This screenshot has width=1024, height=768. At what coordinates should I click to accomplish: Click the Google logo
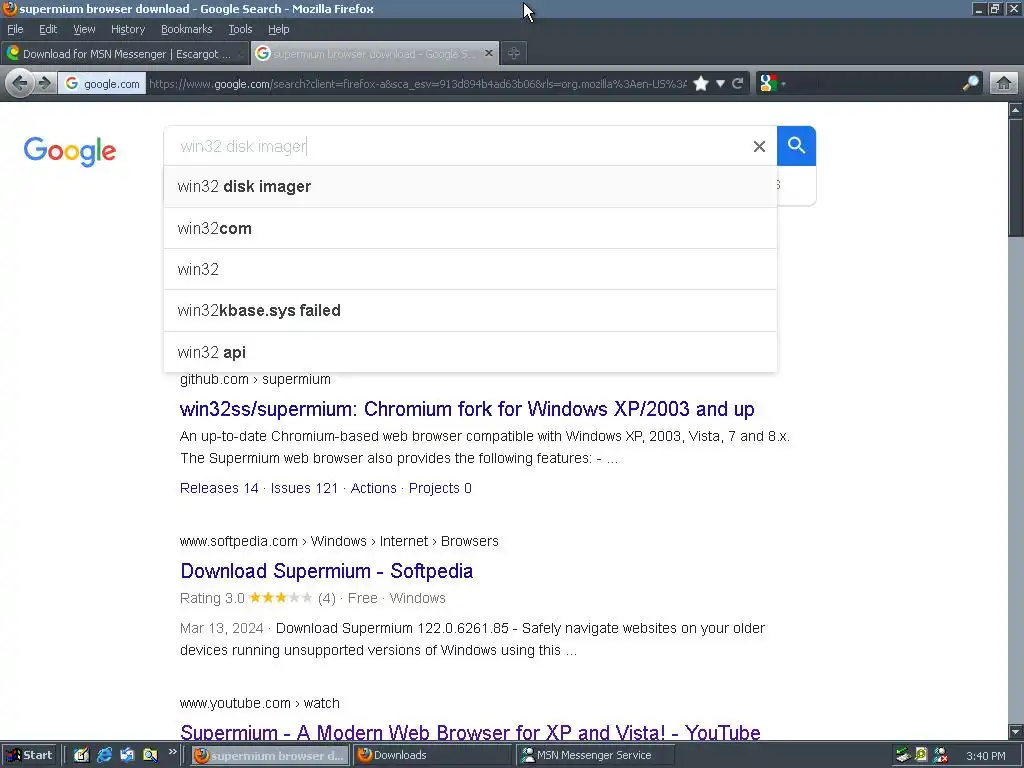[70, 151]
